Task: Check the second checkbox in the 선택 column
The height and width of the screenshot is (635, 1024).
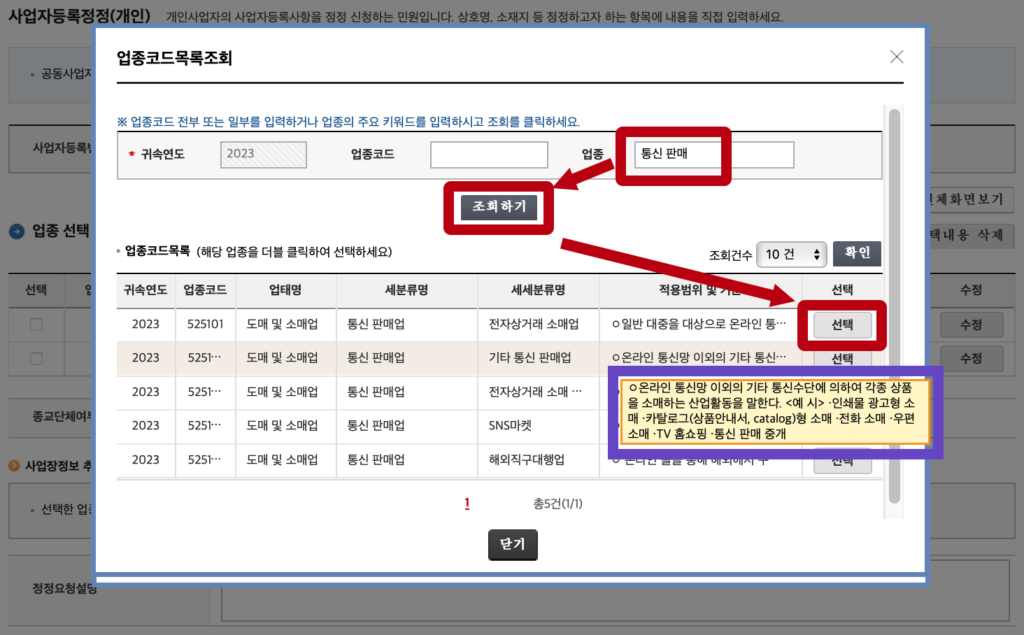Action: 36,358
